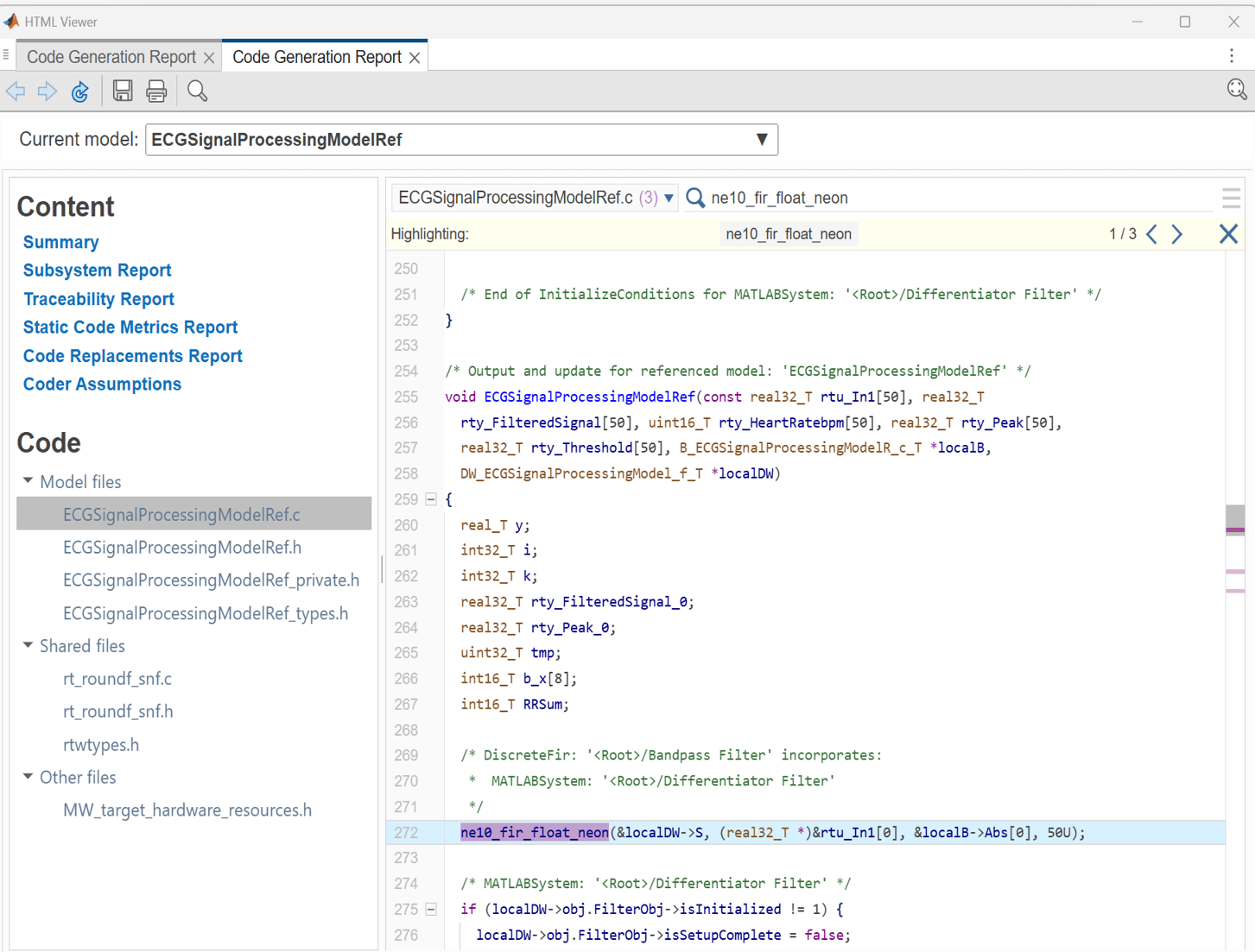Open rt_roundf_snf.h shared file

pos(117,712)
